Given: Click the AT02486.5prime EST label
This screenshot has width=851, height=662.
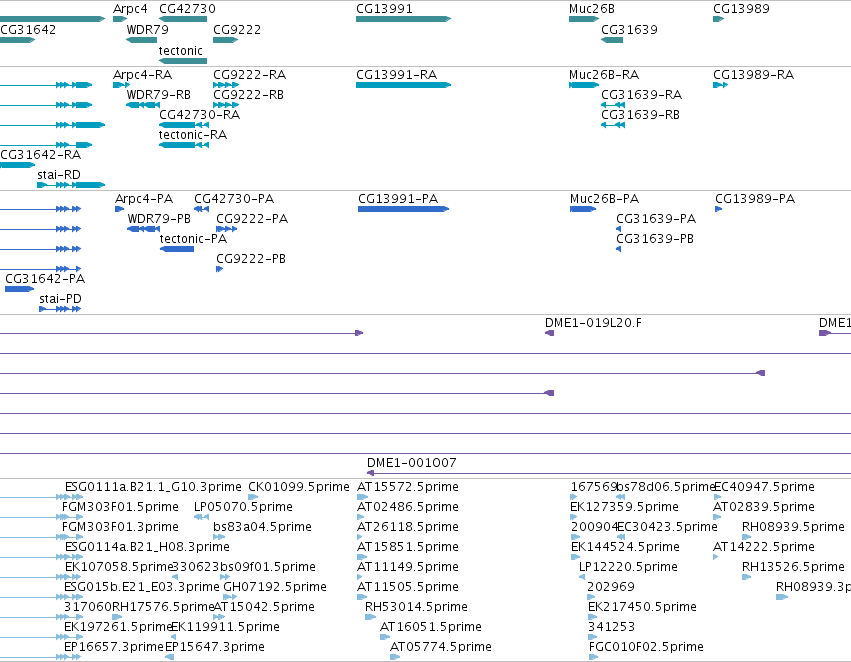Looking at the screenshot, I should 408,507.
